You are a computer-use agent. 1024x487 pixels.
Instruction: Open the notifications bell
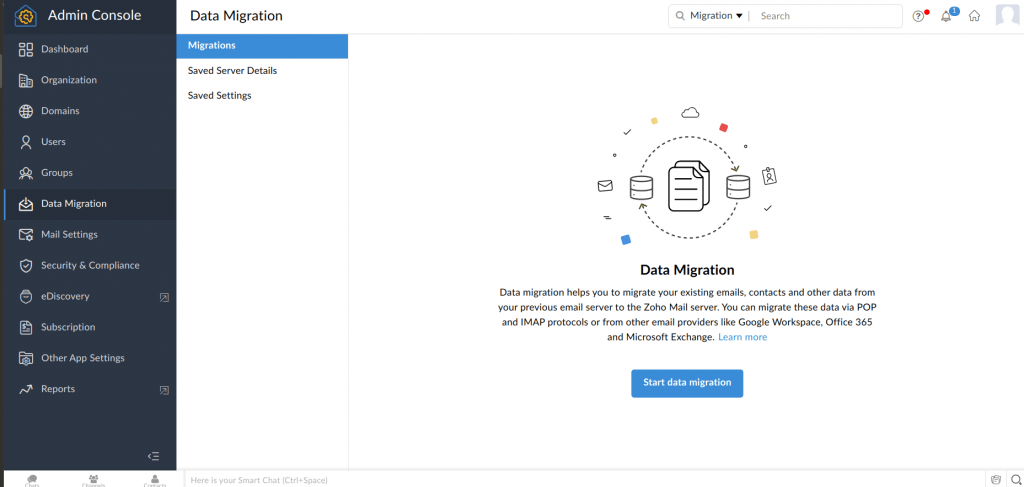tap(946, 16)
